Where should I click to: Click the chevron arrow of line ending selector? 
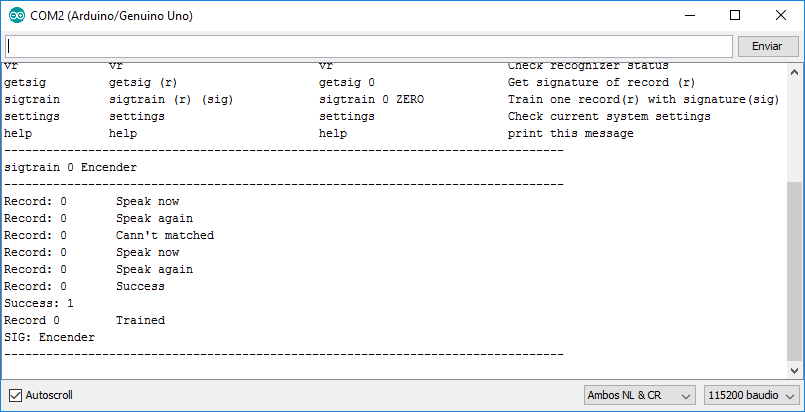pos(685,396)
